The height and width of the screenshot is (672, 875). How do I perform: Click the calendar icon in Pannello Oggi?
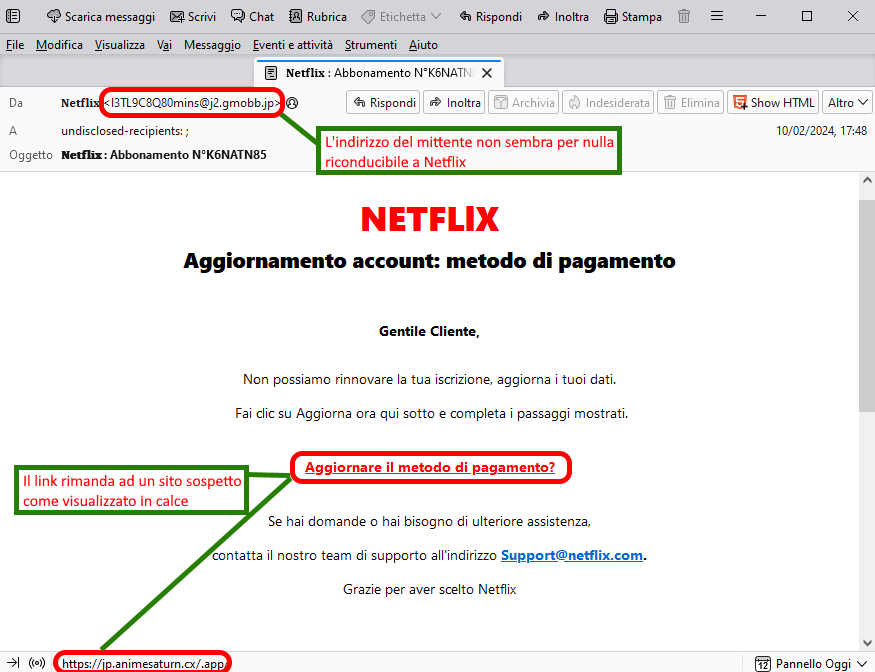pyautogui.click(x=762, y=664)
